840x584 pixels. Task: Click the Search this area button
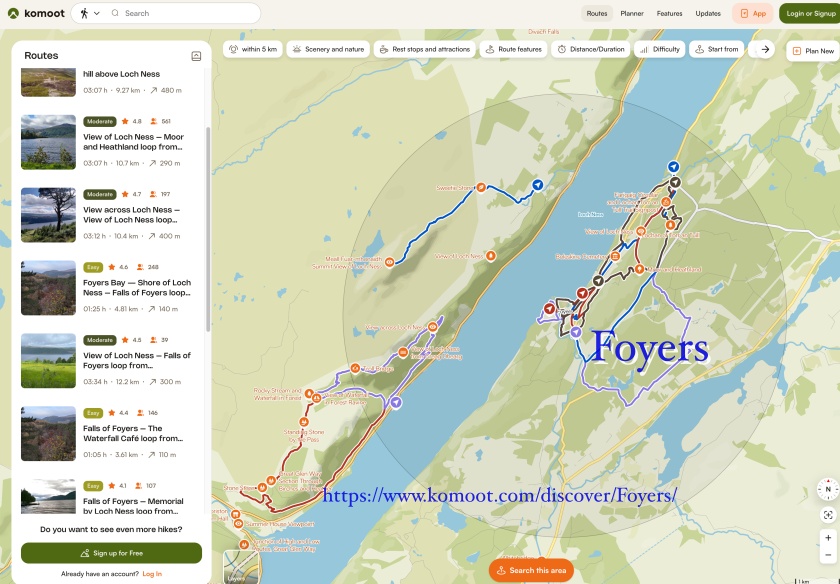click(531, 570)
